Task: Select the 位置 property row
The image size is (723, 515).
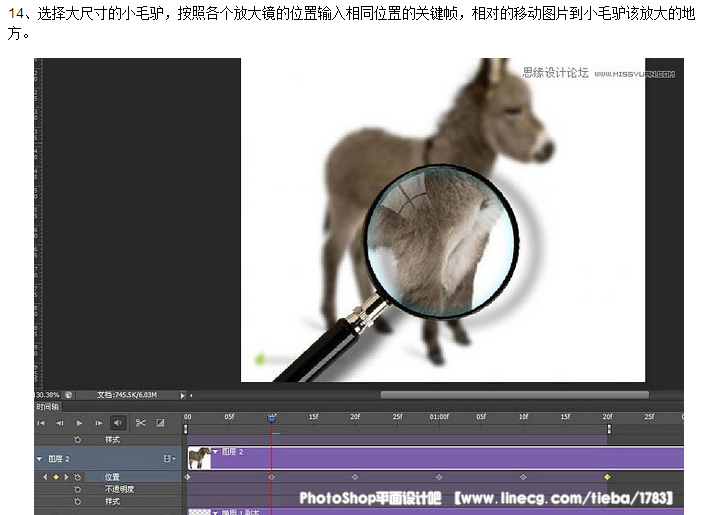Action: tap(108, 477)
